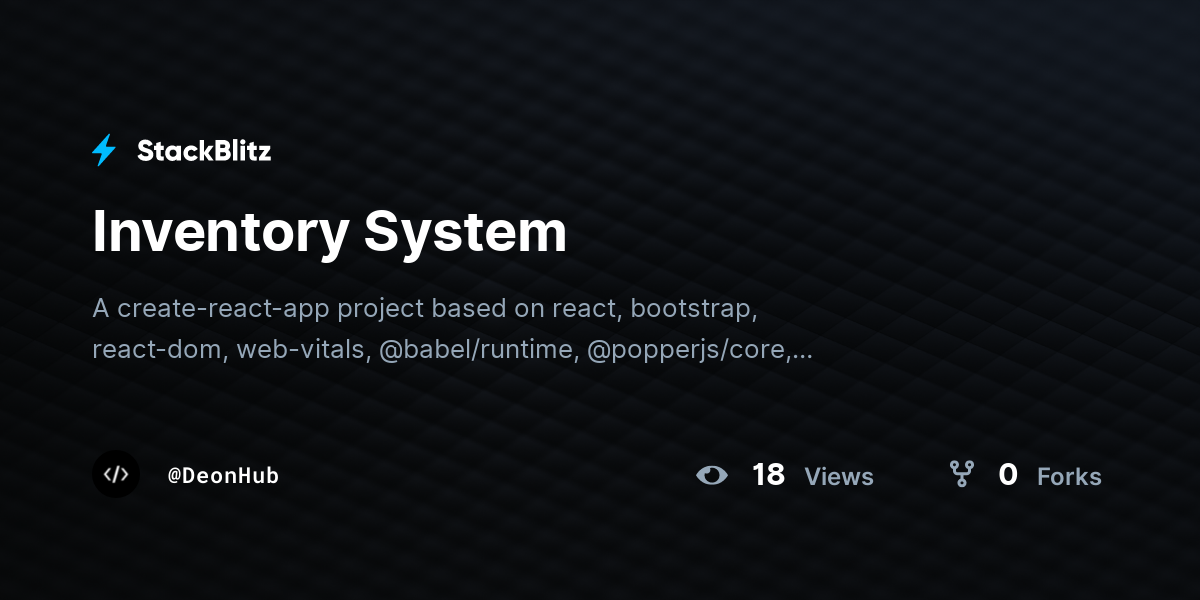Click the phrase 'project based on react'
The height and width of the screenshot is (600, 1200).
pos(476,309)
